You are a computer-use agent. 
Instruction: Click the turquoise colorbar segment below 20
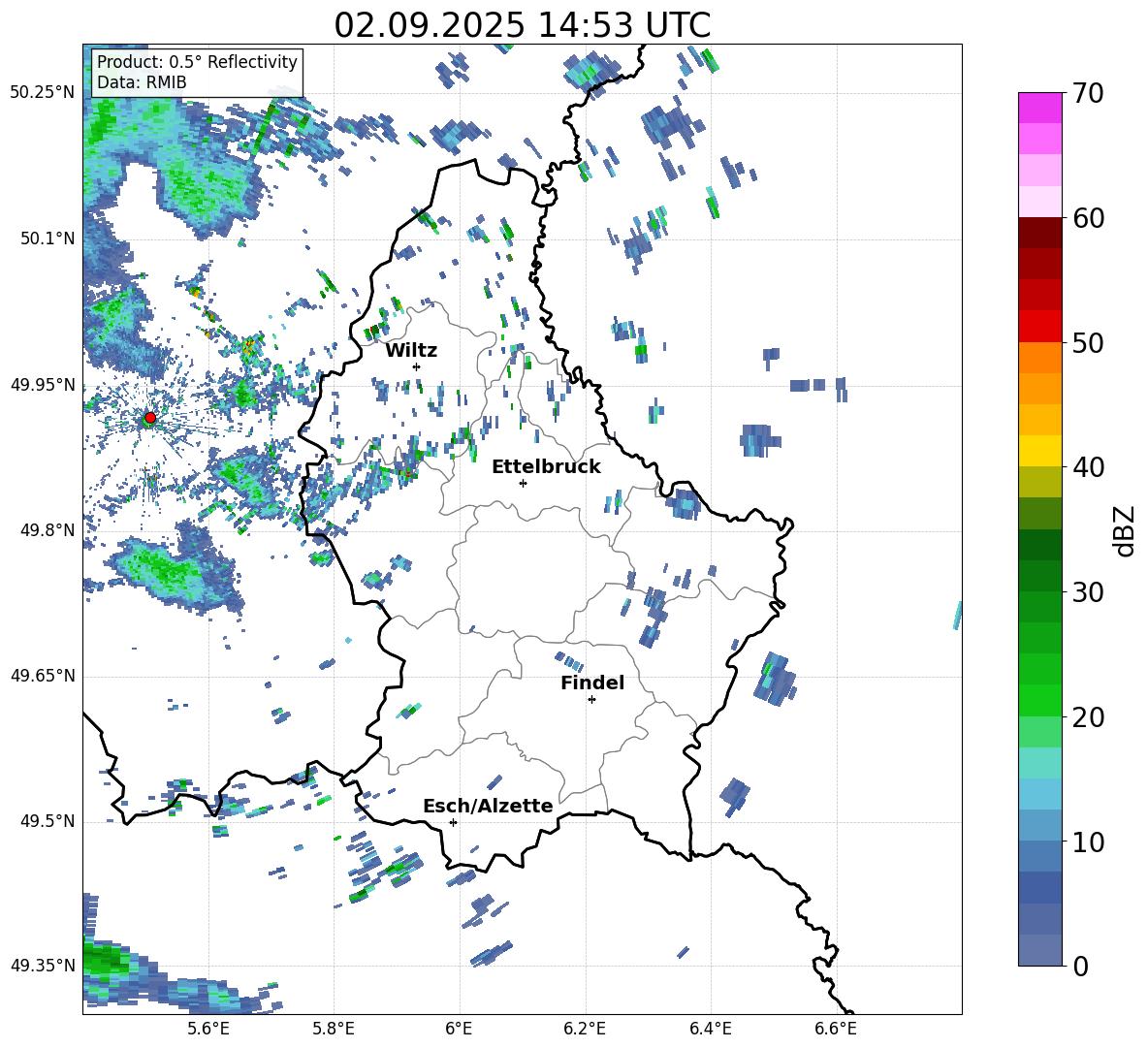point(1039,763)
